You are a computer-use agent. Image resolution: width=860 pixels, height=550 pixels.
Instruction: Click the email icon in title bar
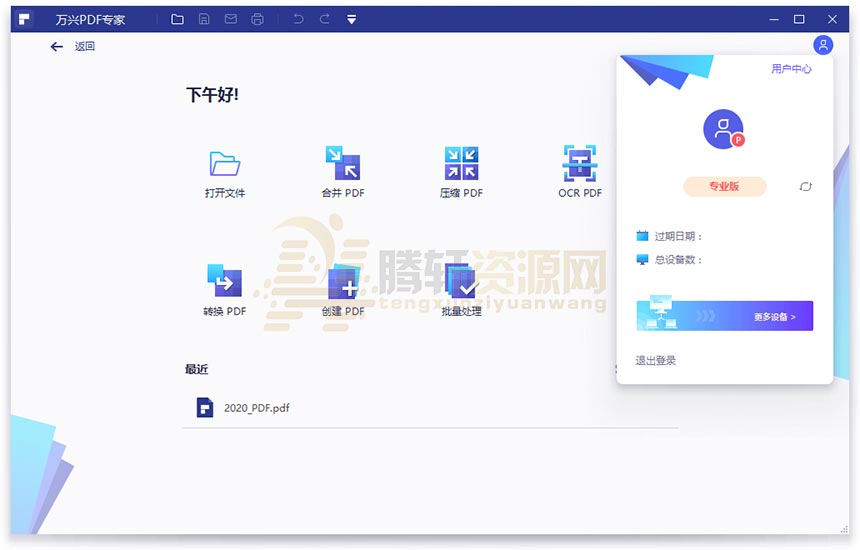tap(231, 19)
